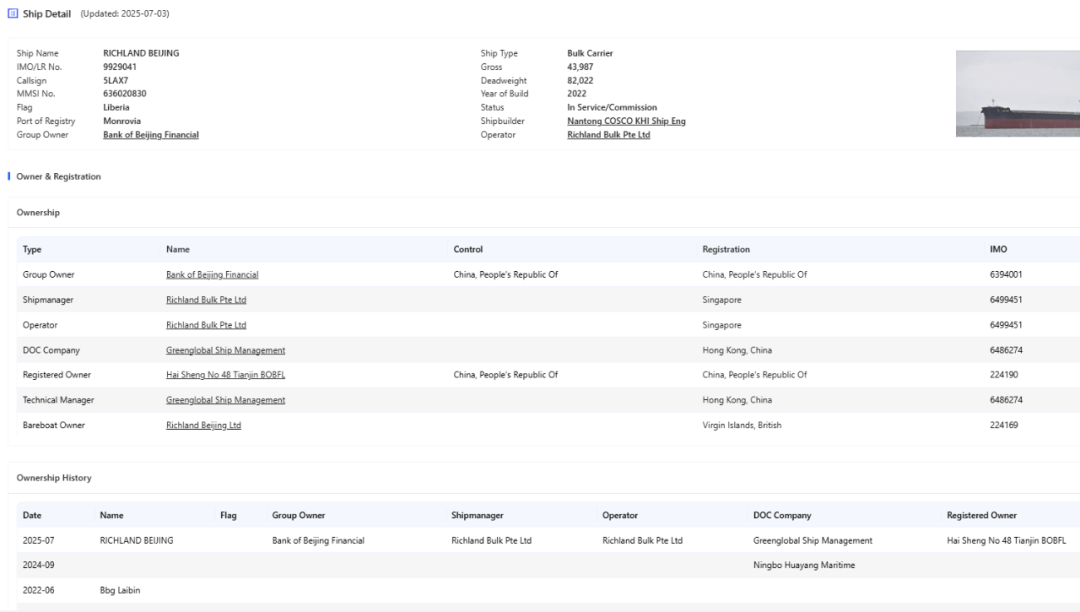Screen dimensions: 1080x612
Task: Open Bank of Beijing Financial in Ownership table
Action: tap(212, 275)
